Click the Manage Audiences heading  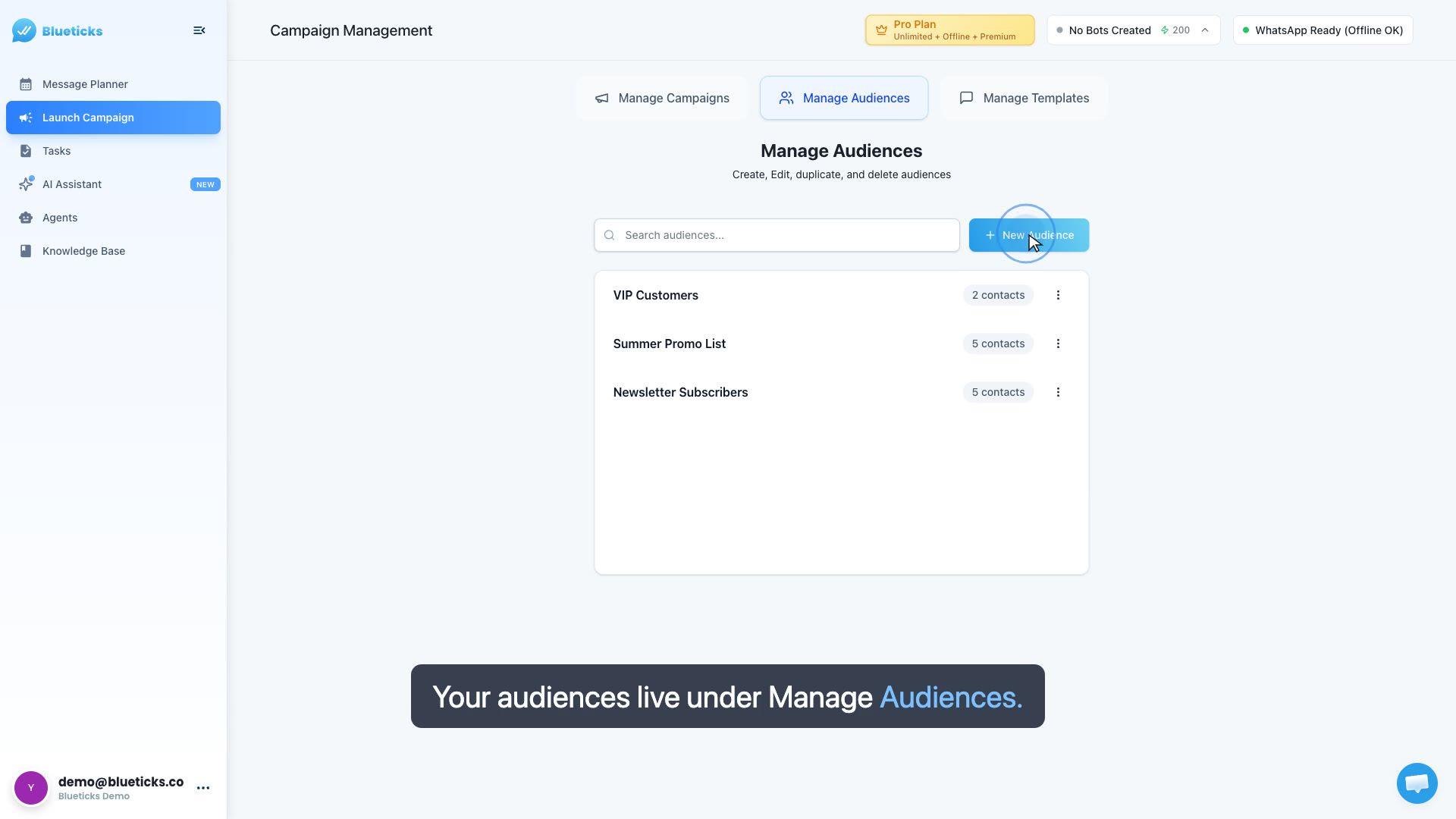[x=841, y=151]
